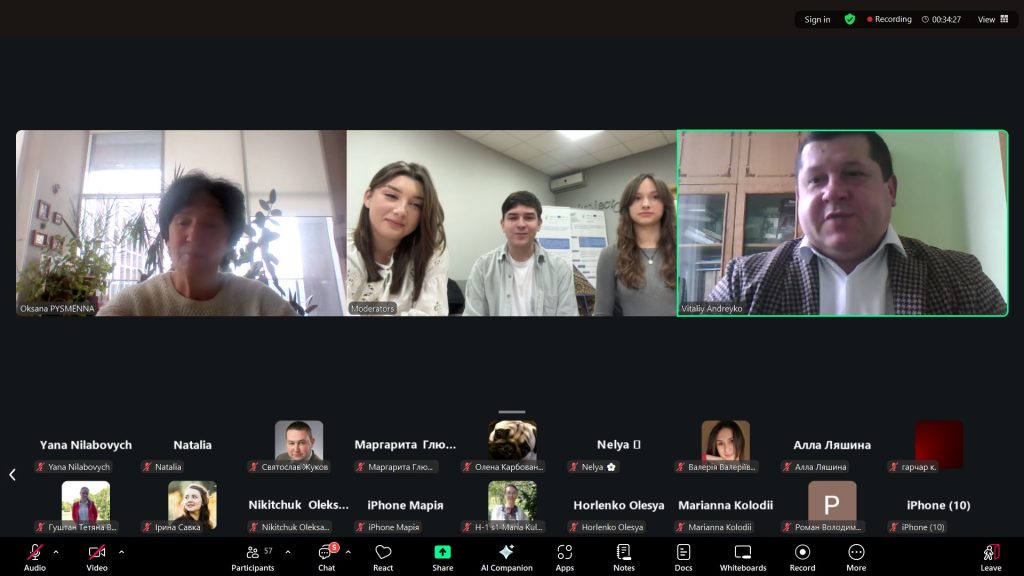Expand audio options arrow beside Audio
Viewport: 1024px width, 576px height.
(x=56, y=552)
